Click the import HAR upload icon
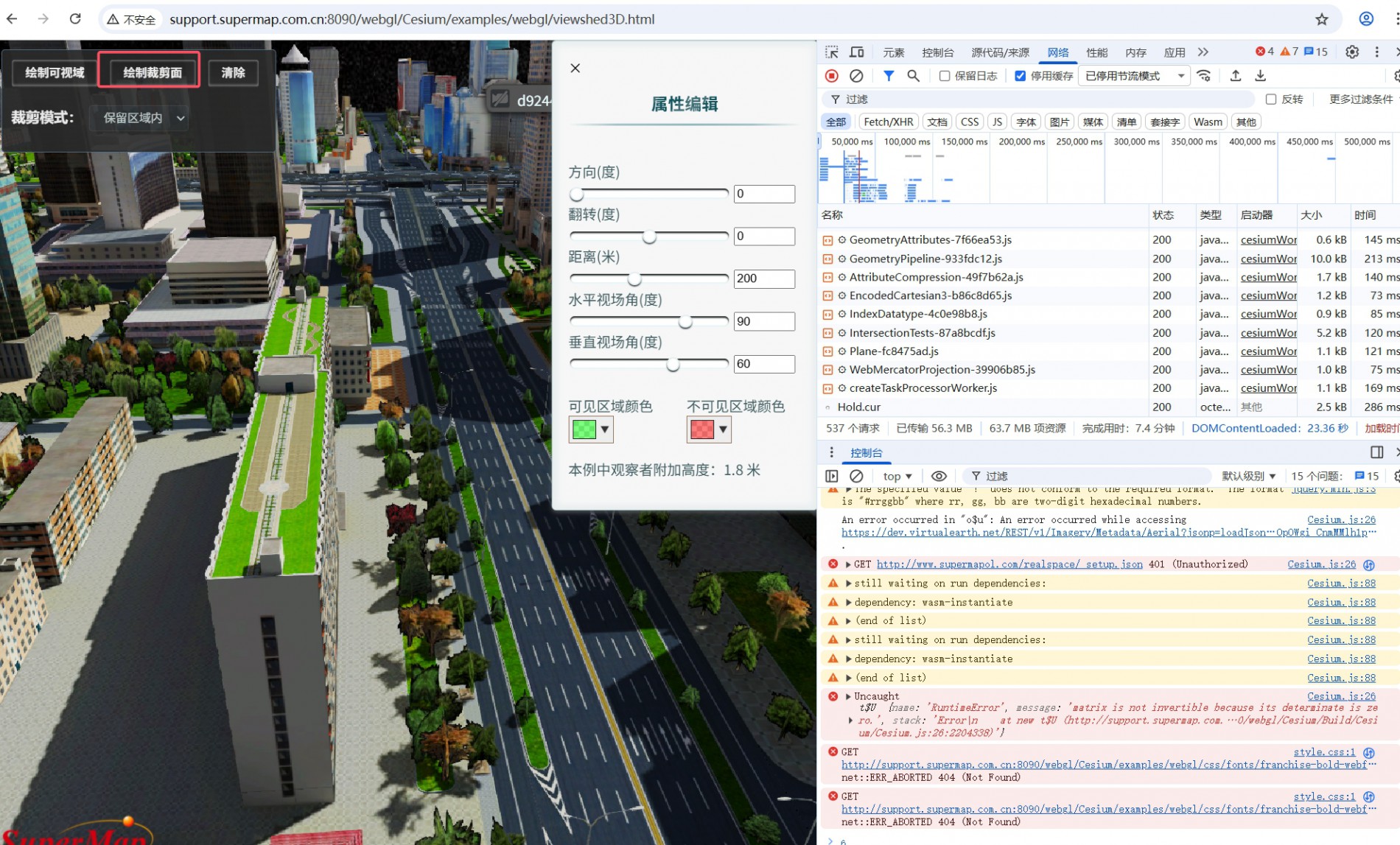Viewport: 1400px width, 845px height. (1236, 76)
